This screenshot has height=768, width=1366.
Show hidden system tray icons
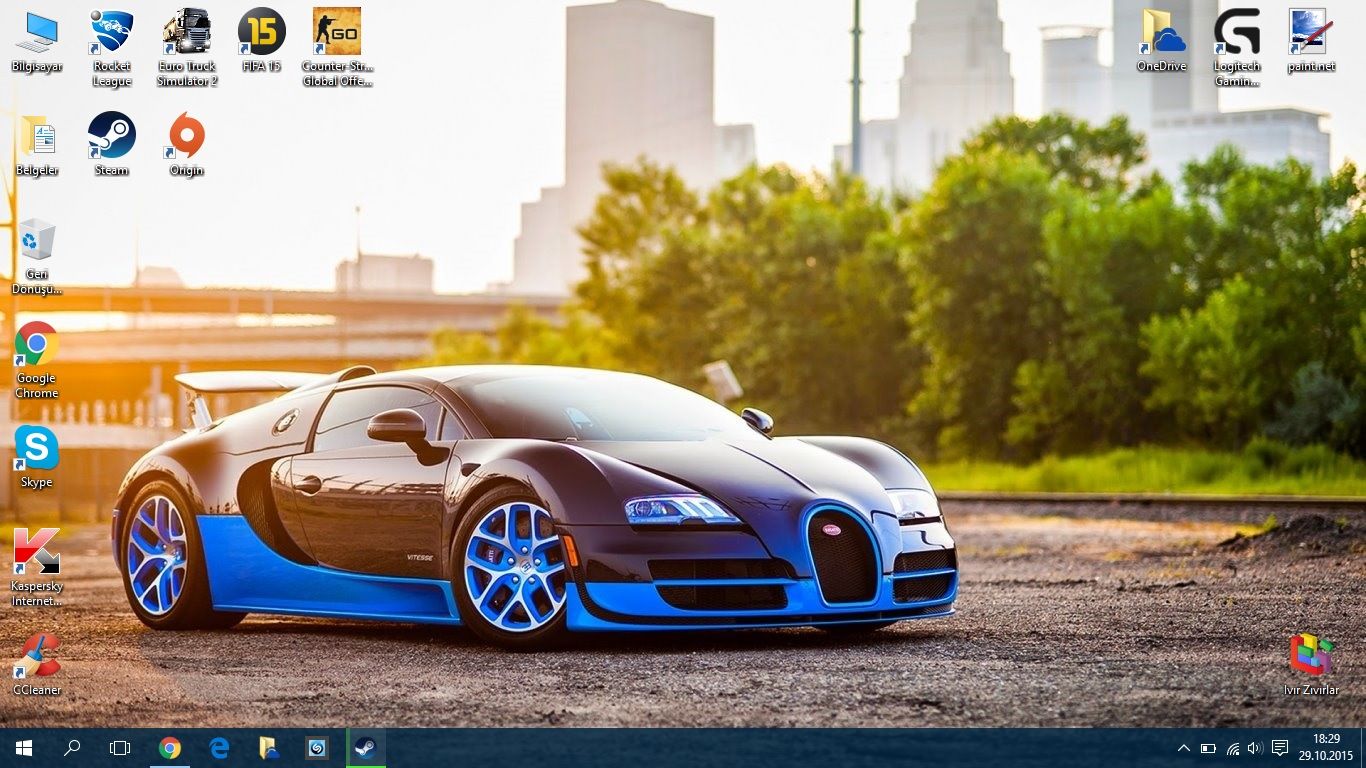pyautogui.click(x=1184, y=748)
